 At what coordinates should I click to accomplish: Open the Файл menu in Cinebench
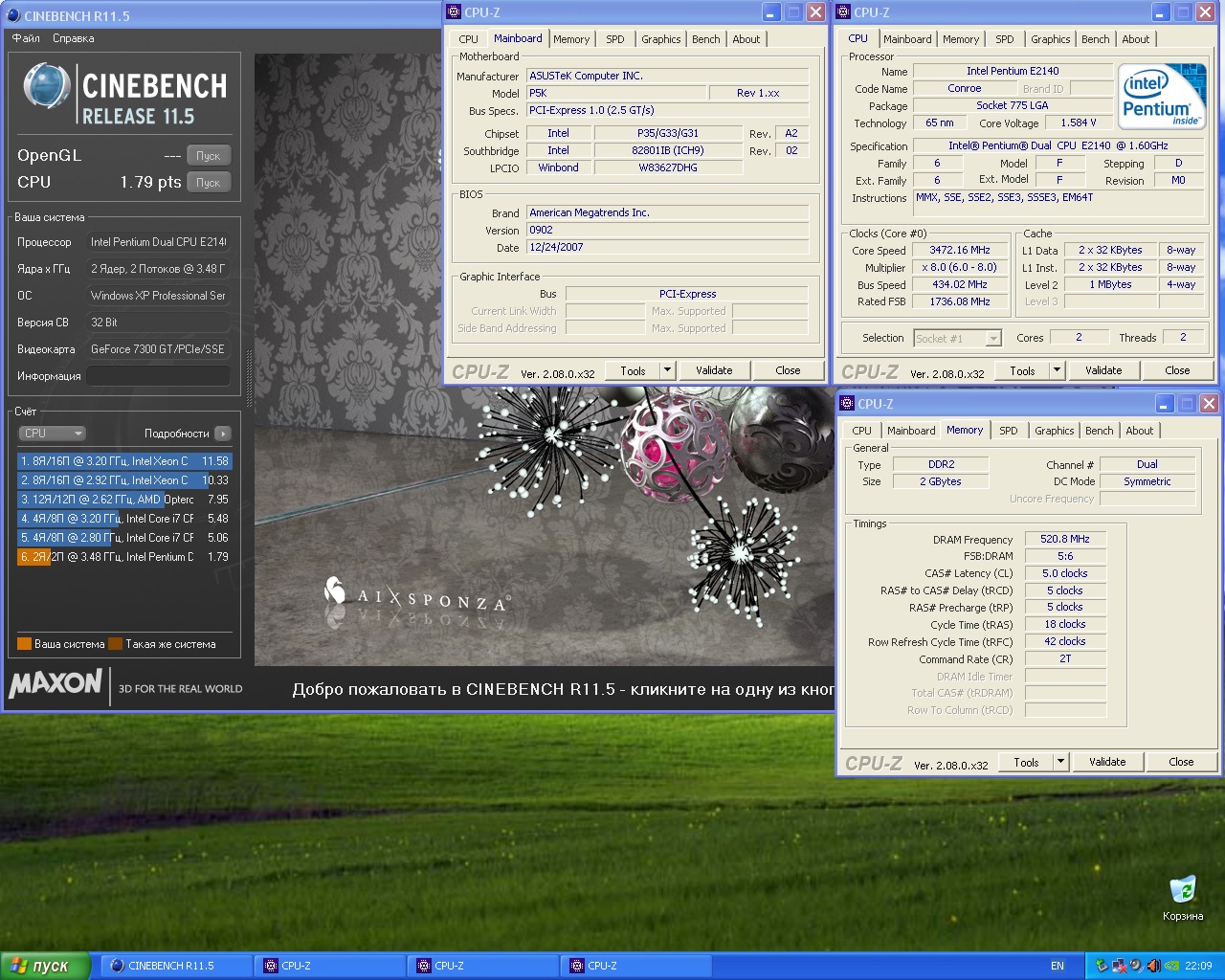click(26, 38)
